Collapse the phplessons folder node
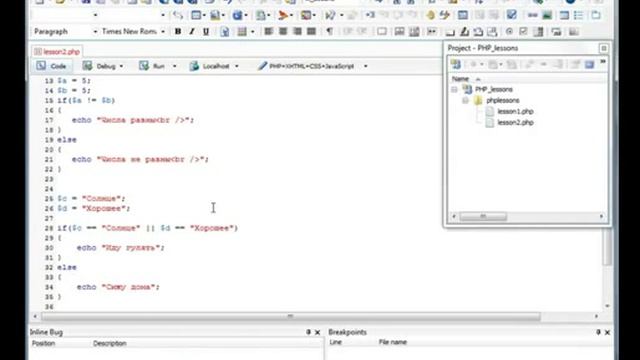640x360 pixels. [465, 100]
